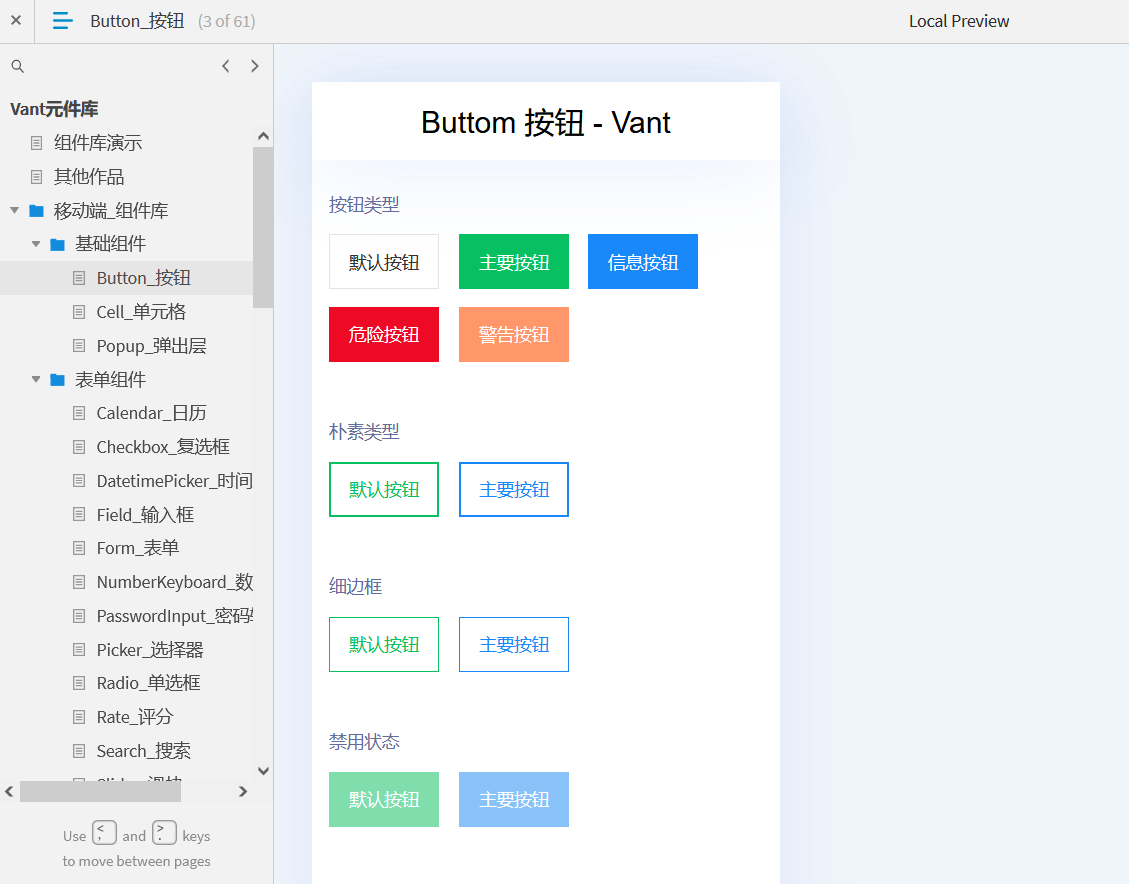The height and width of the screenshot is (884, 1129).
Task: Click the page icon beside Checkbox_复选框
Action: 79,447
